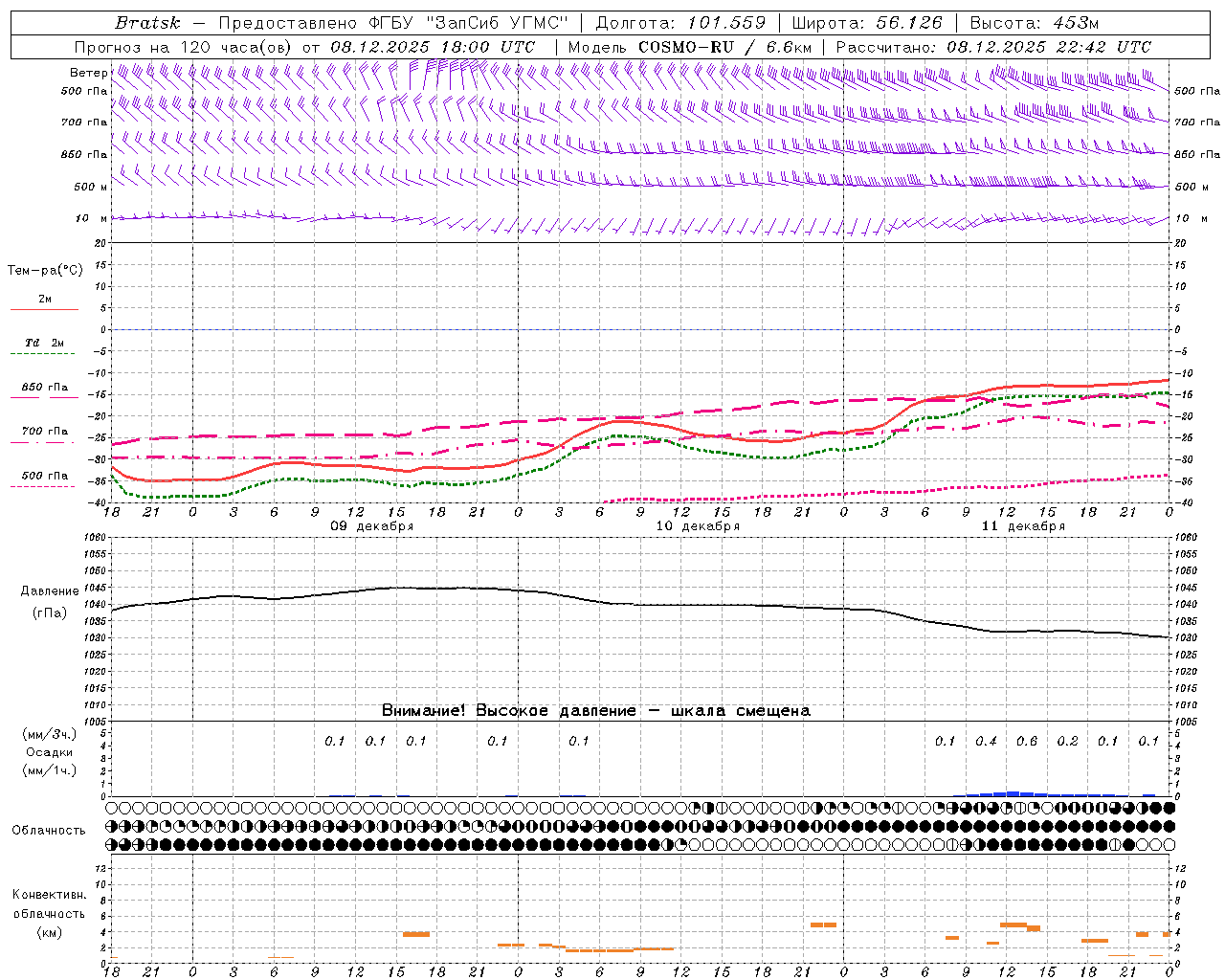Click the '10 м' wind level label on left

pos(92,219)
